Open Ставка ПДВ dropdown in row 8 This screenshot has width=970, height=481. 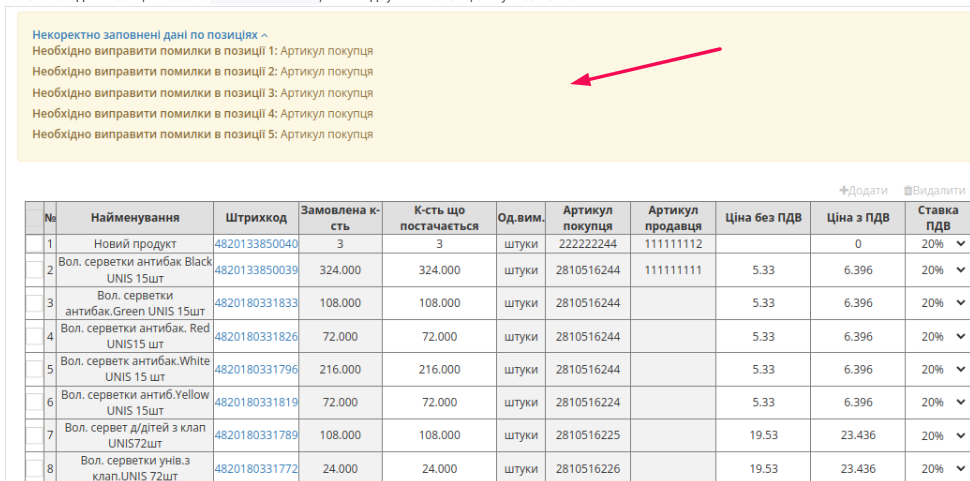[940, 468]
